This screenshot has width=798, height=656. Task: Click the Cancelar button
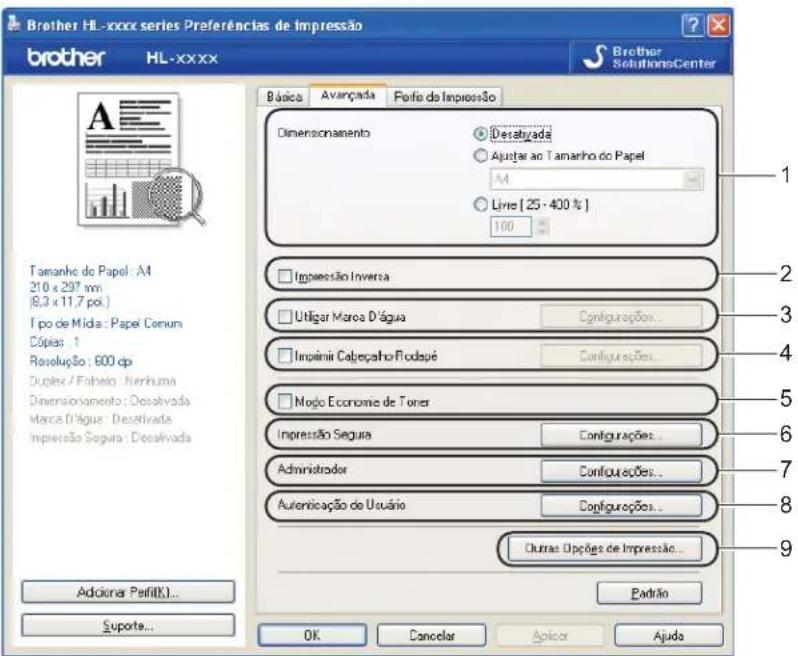click(432, 635)
